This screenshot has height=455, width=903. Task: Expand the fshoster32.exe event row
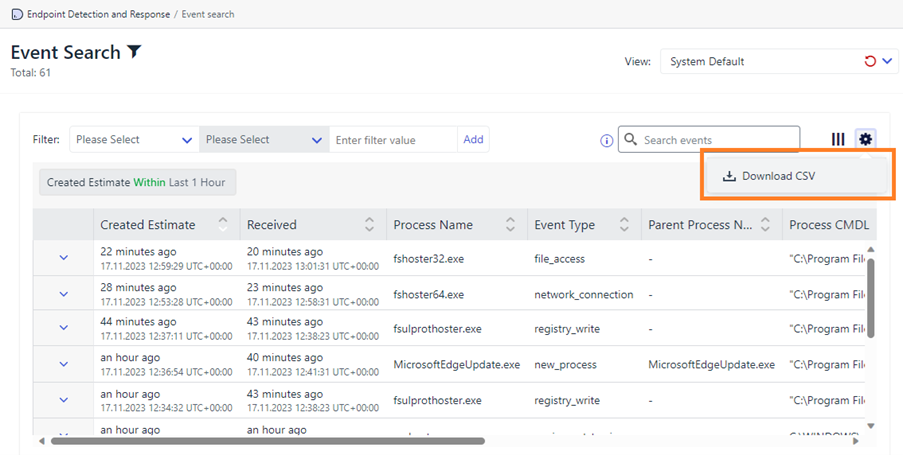(x=64, y=257)
